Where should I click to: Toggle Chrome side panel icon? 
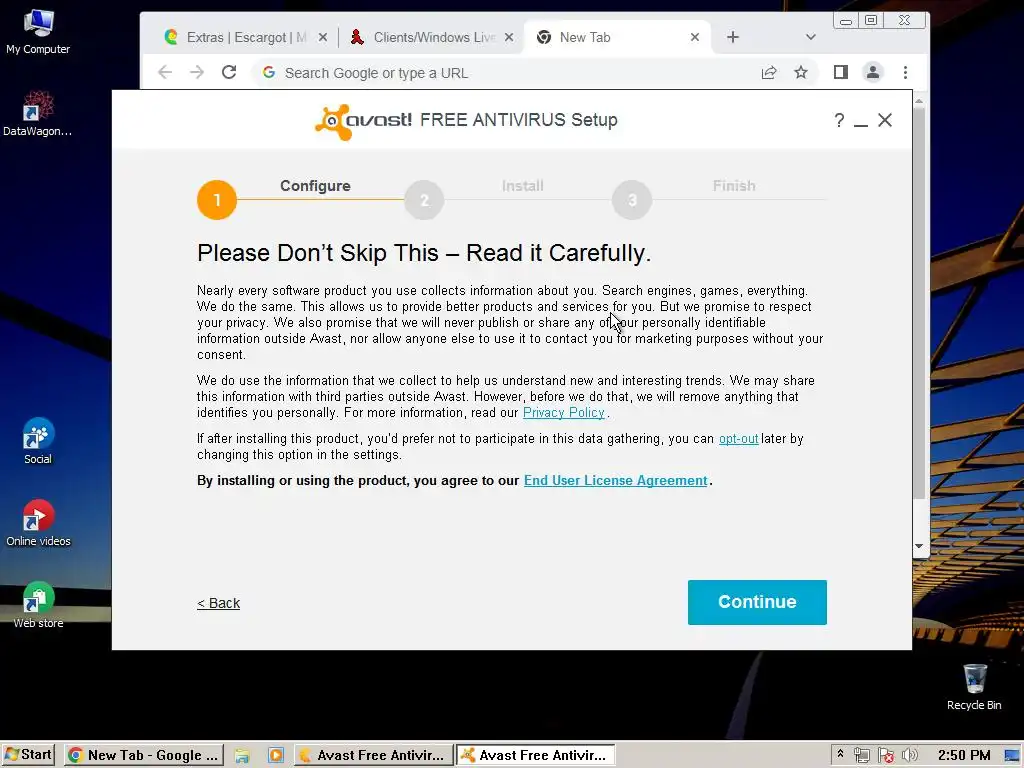pyautogui.click(x=840, y=72)
